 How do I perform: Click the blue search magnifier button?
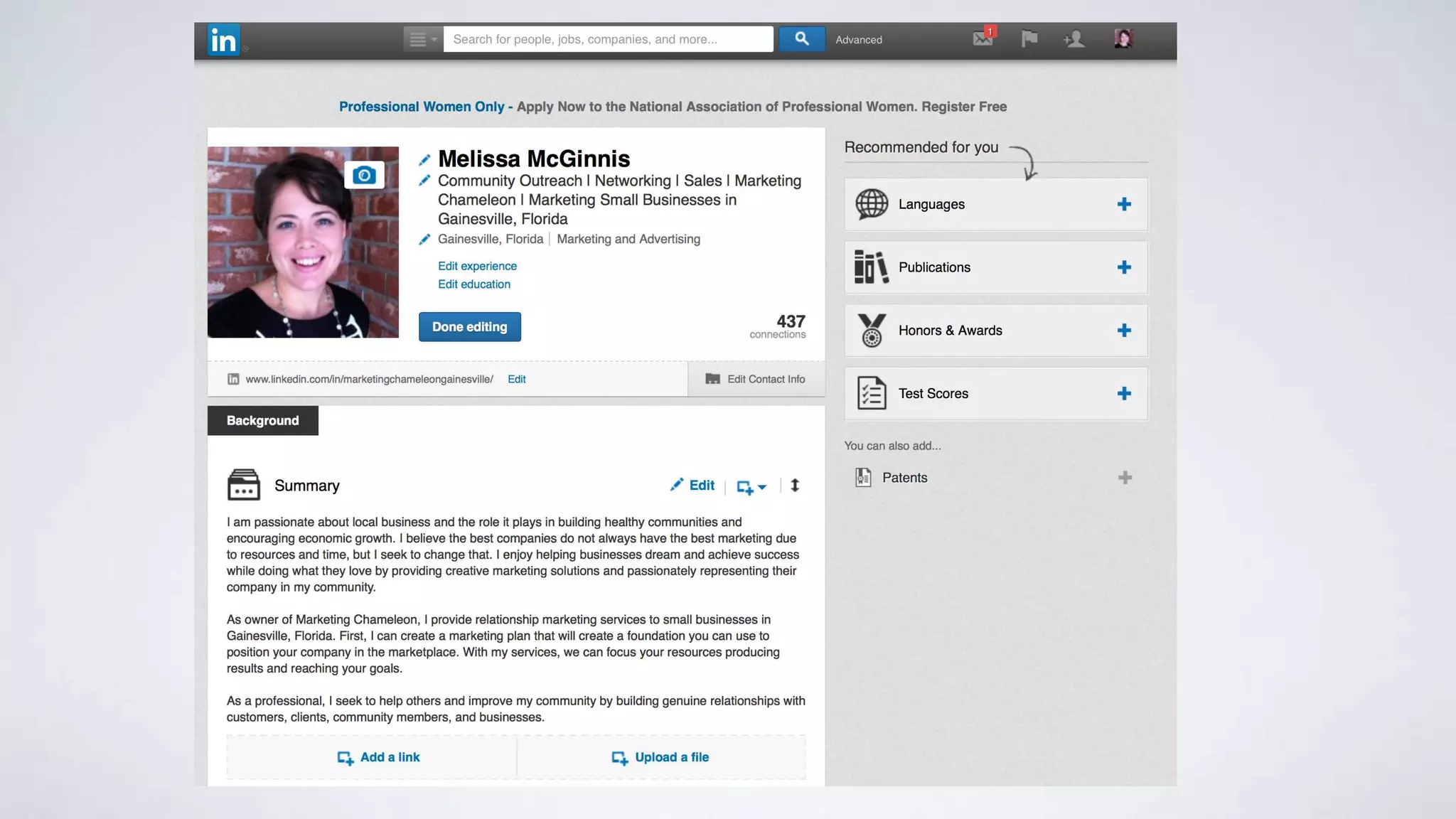(801, 39)
